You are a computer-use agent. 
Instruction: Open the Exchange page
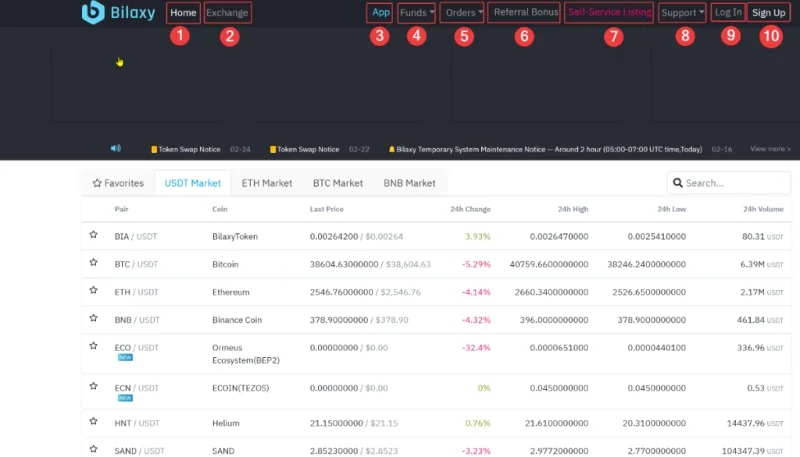click(x=227, y=13)
